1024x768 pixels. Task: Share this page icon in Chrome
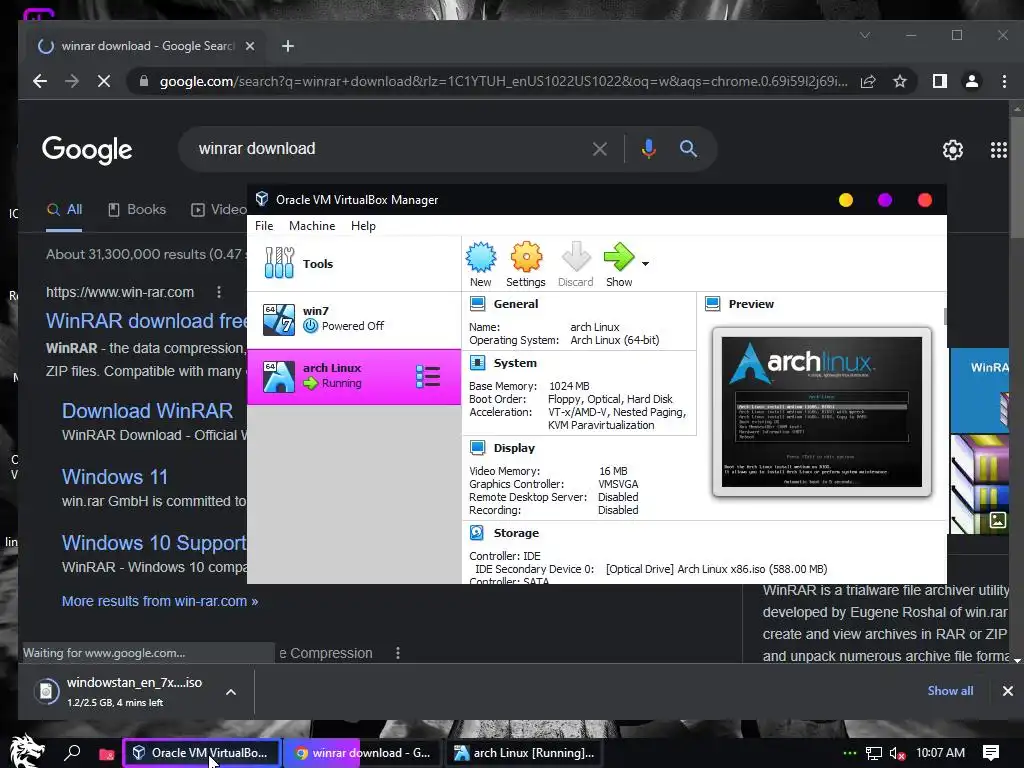tap(868, 81)
